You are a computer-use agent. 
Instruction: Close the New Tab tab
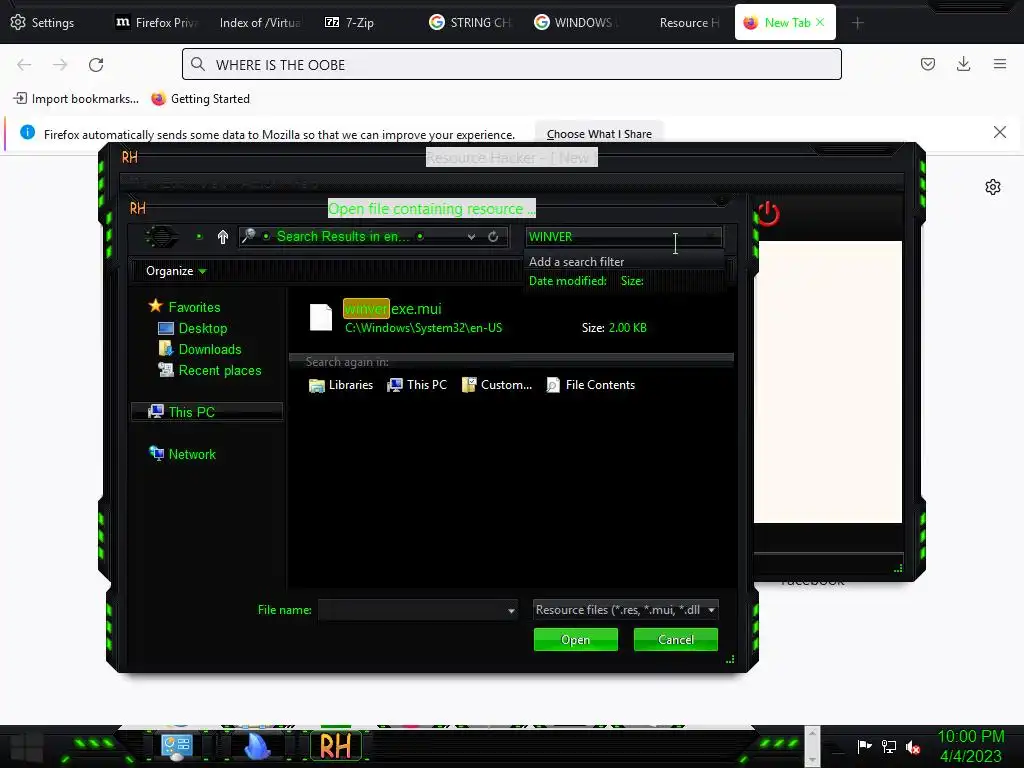click(820, 22)
